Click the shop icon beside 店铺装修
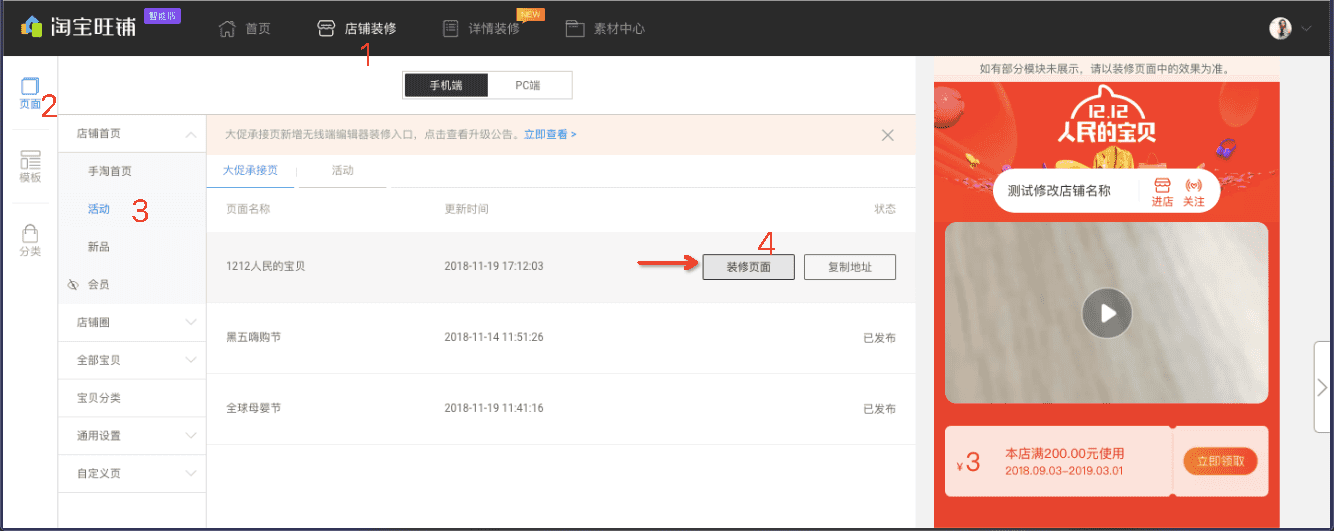This screenshot has width=1334, height=531. (326, 29)
